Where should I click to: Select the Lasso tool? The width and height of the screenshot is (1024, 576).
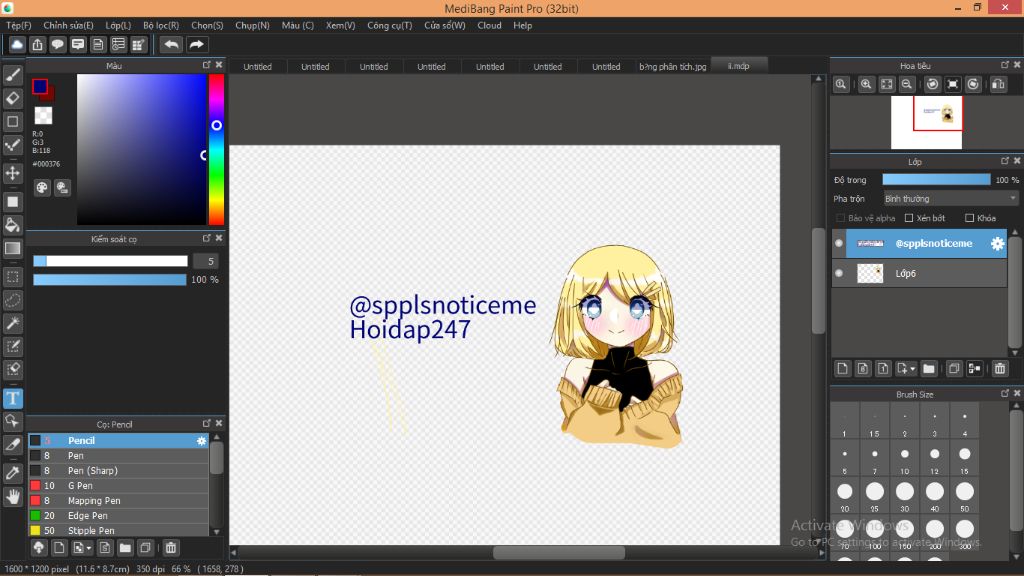tap(12, 300)
